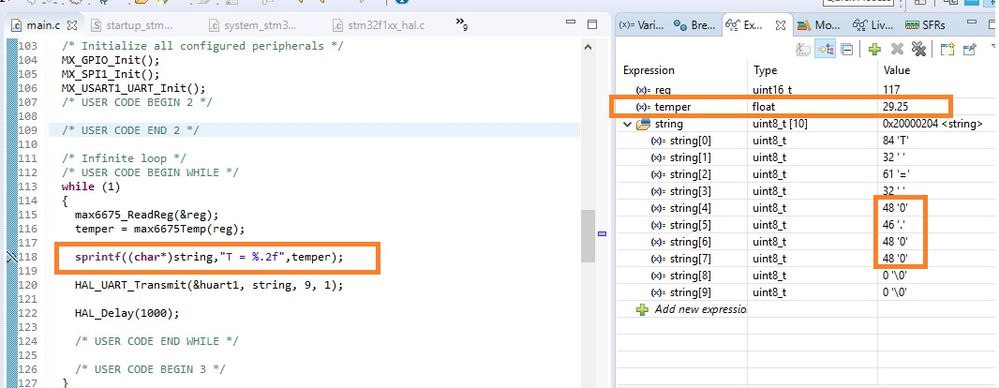Collapse all expressions in the Expressions view
This screenshot has width=999, height=388.
pos(847,49)
